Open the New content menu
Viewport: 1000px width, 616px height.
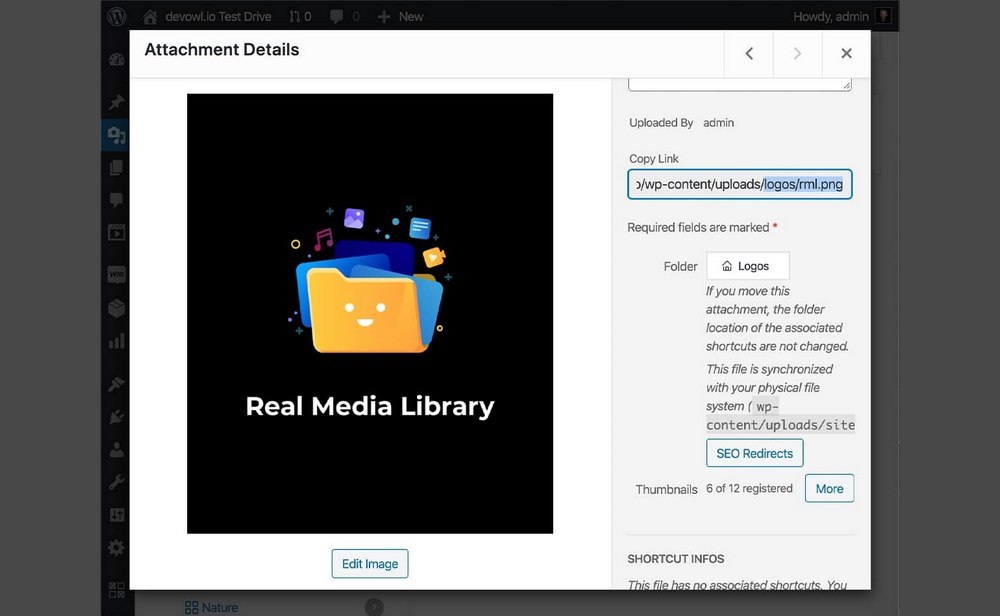click(401, 17)
